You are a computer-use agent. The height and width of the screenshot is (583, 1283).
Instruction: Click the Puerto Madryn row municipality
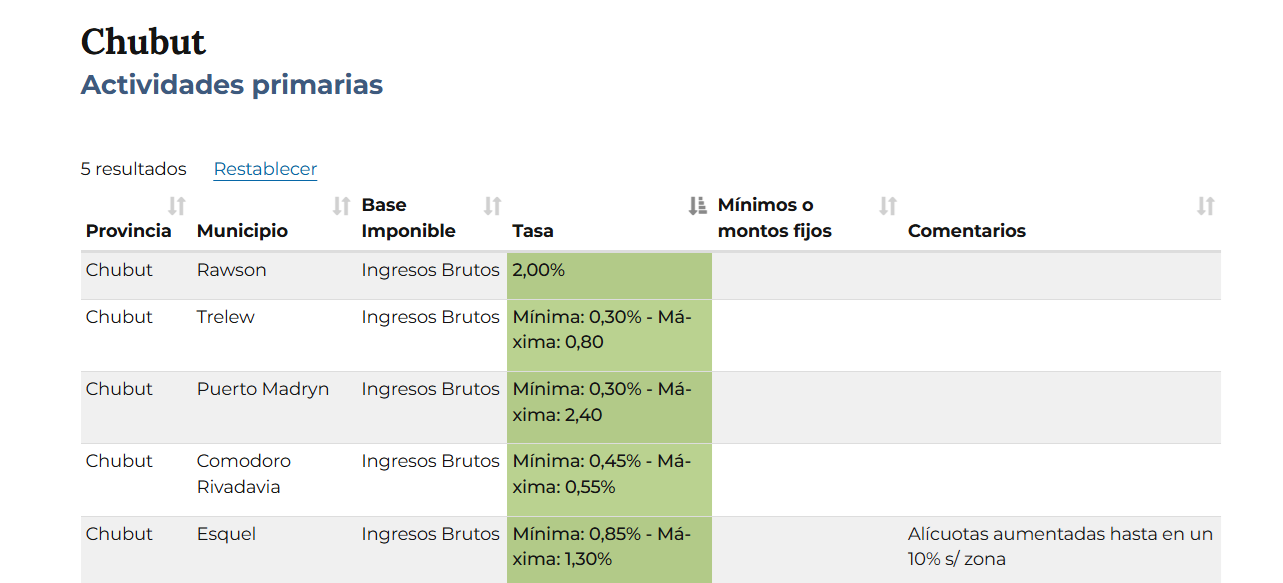(x=262, y=389)
